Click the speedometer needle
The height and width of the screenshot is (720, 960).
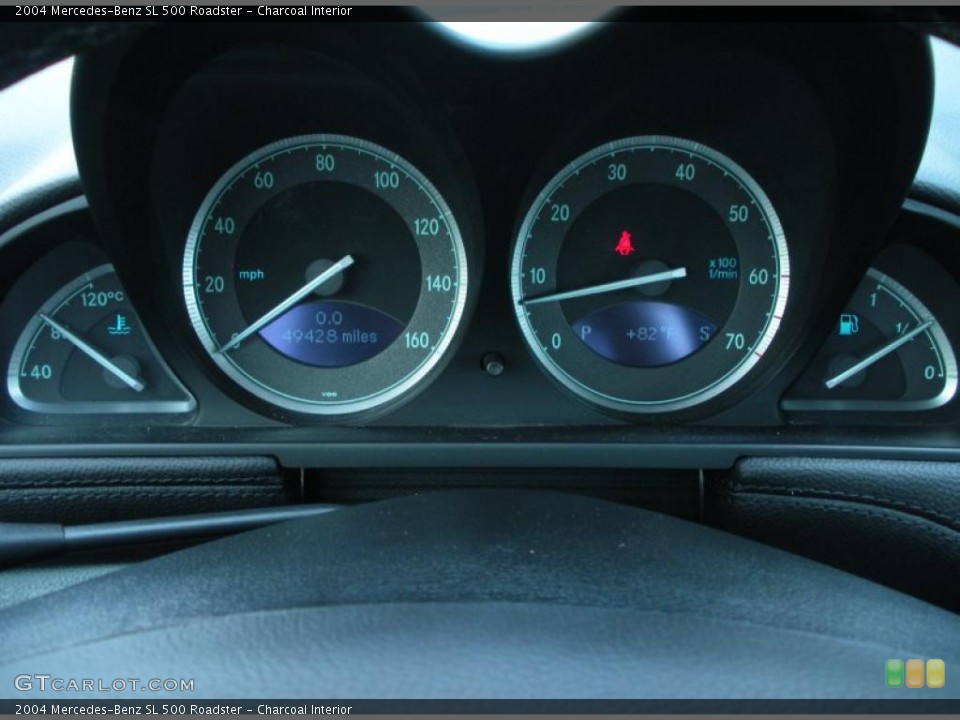(x=286, y=304)
